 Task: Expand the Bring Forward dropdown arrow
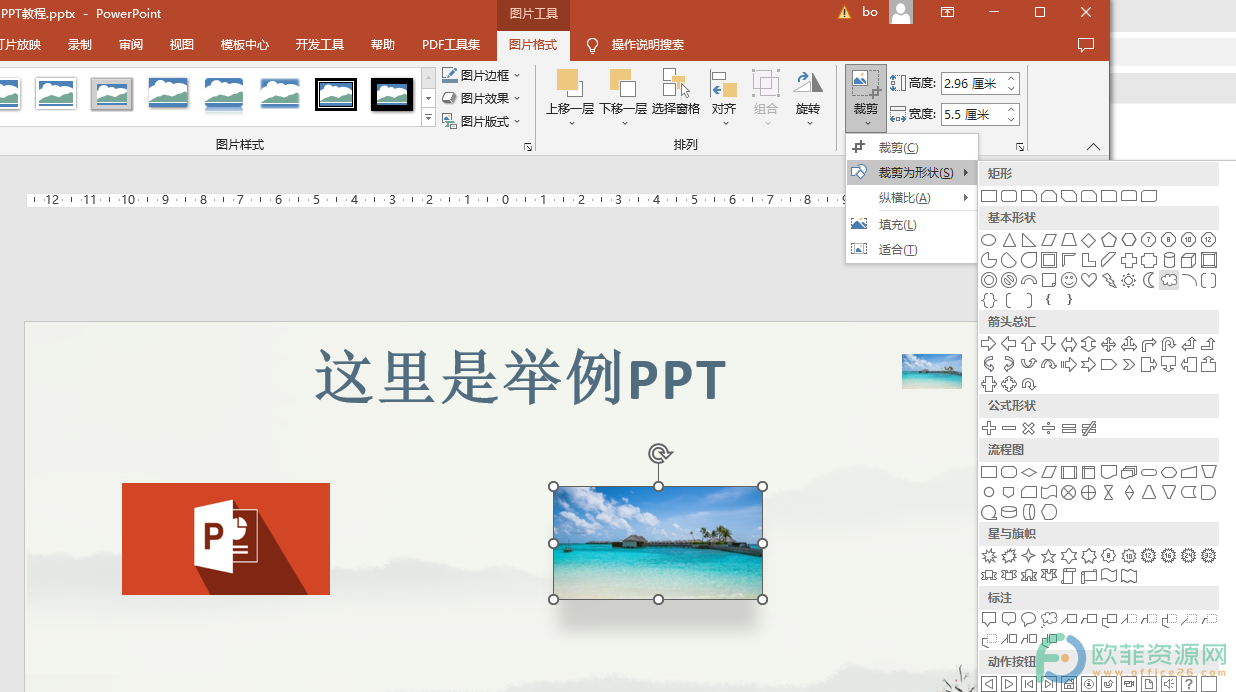click(x=570, y=123)
